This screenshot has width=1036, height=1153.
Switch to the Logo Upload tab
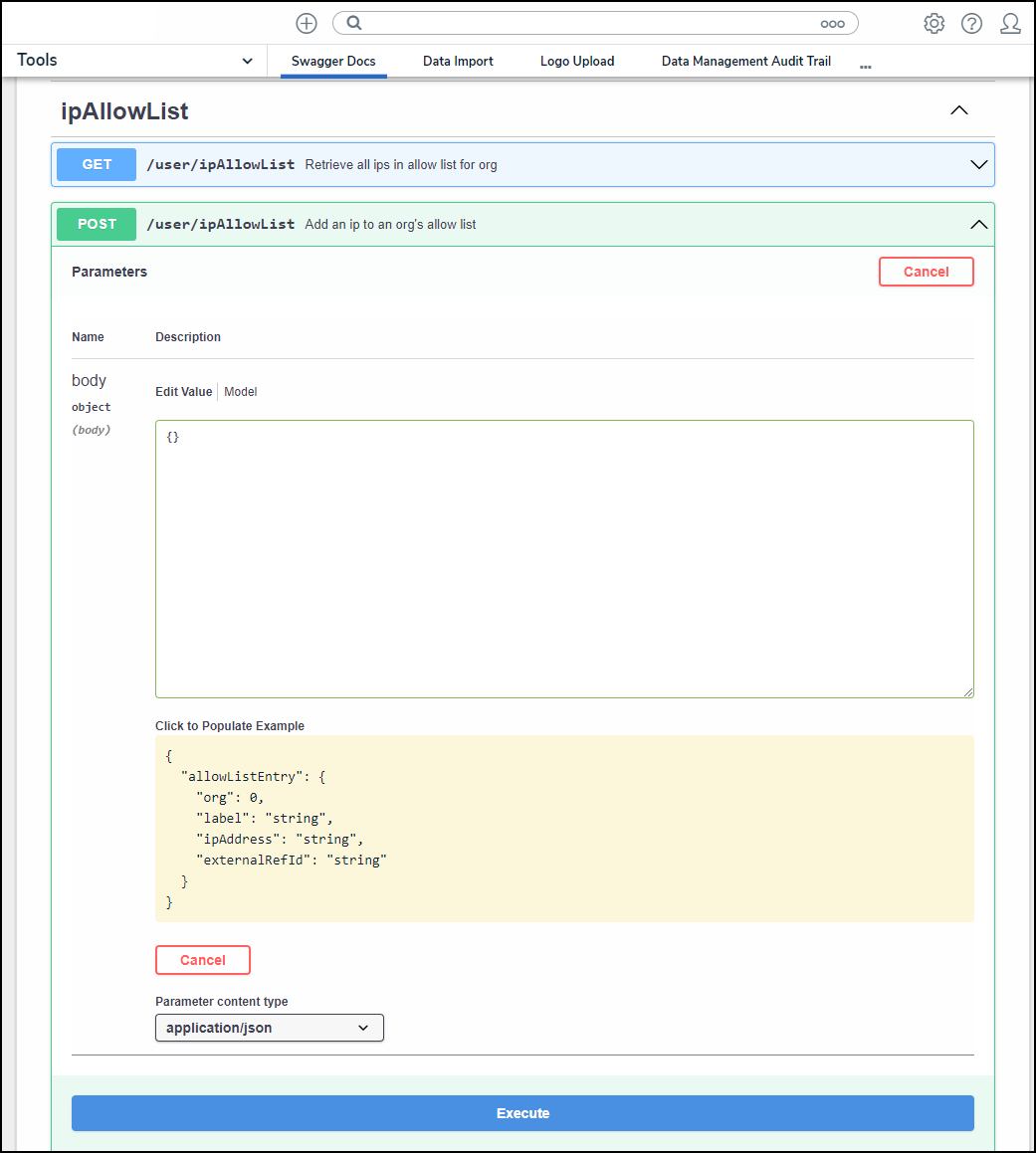coord(577,62)
